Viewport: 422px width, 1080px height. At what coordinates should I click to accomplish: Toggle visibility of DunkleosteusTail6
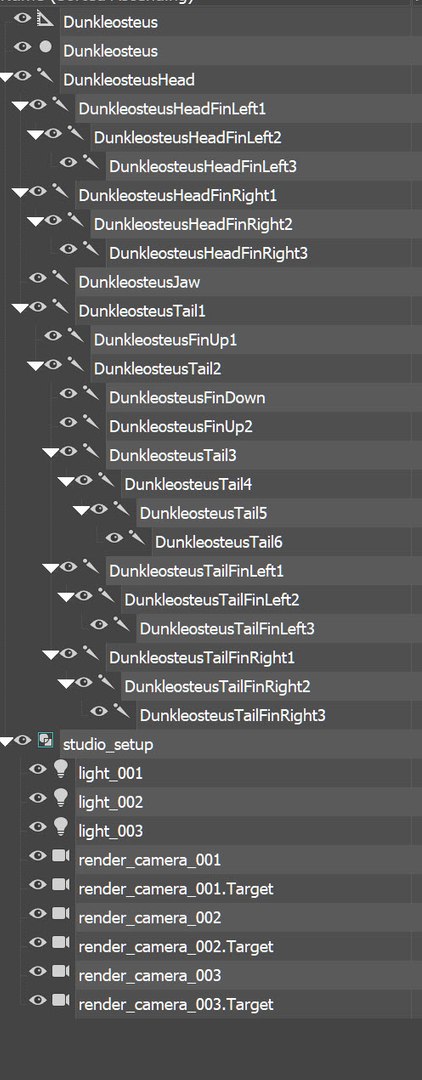coord(114,538)
